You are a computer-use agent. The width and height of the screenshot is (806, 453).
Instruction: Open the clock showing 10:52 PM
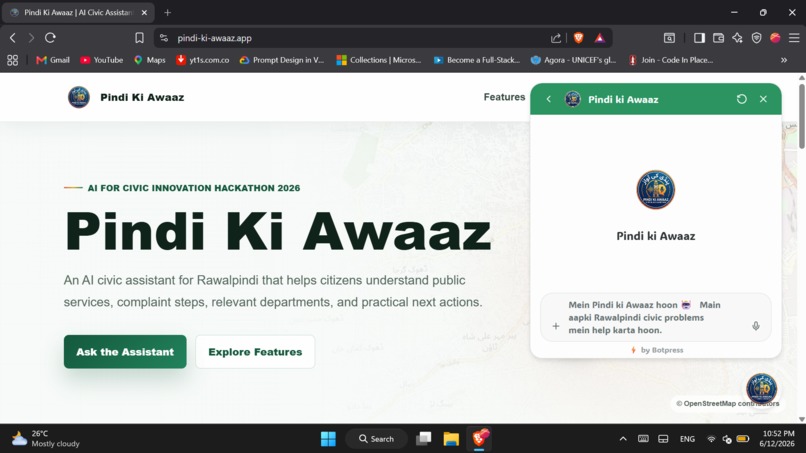pyautogui.click(x=777, y=439)
